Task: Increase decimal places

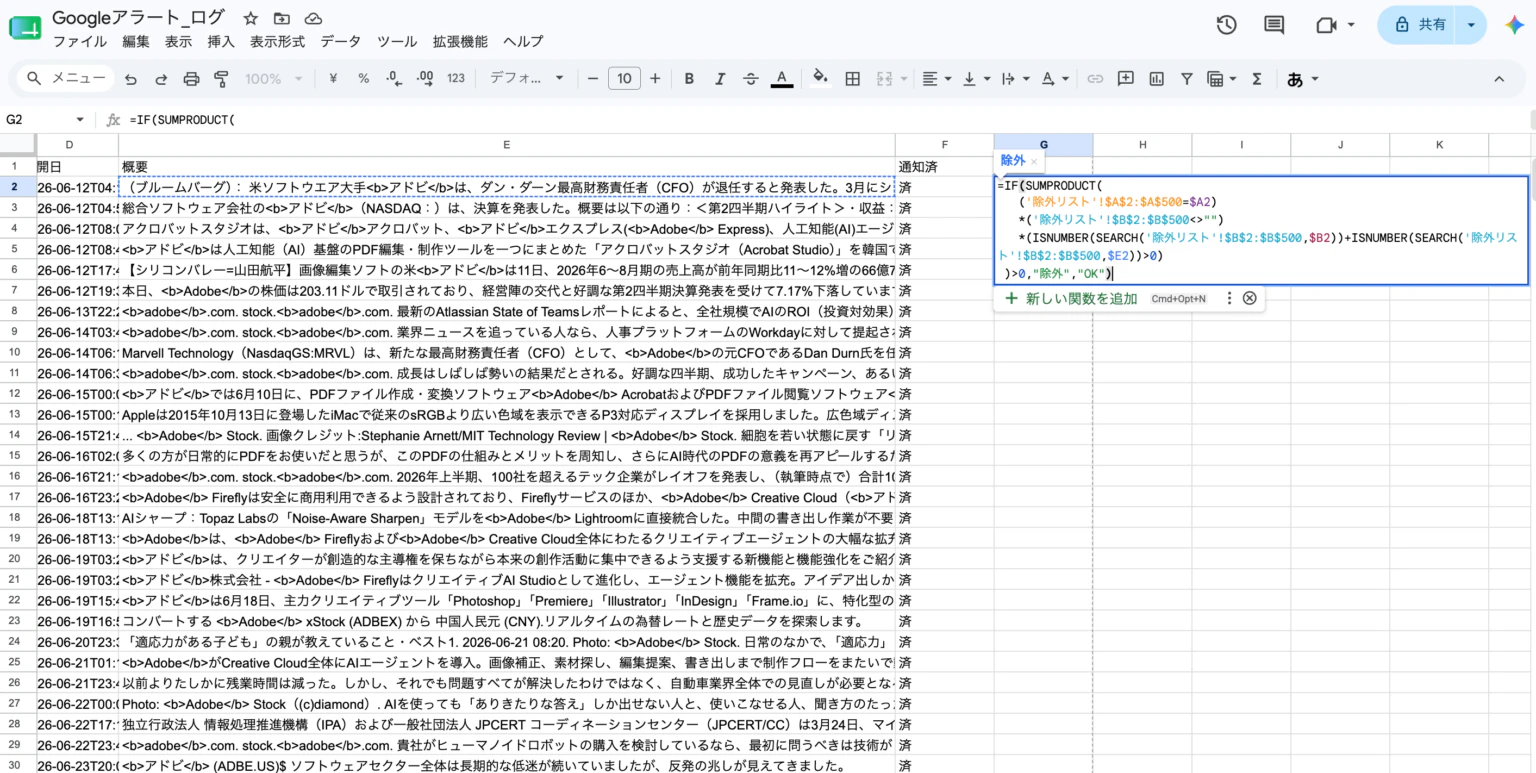Action: 425,78
